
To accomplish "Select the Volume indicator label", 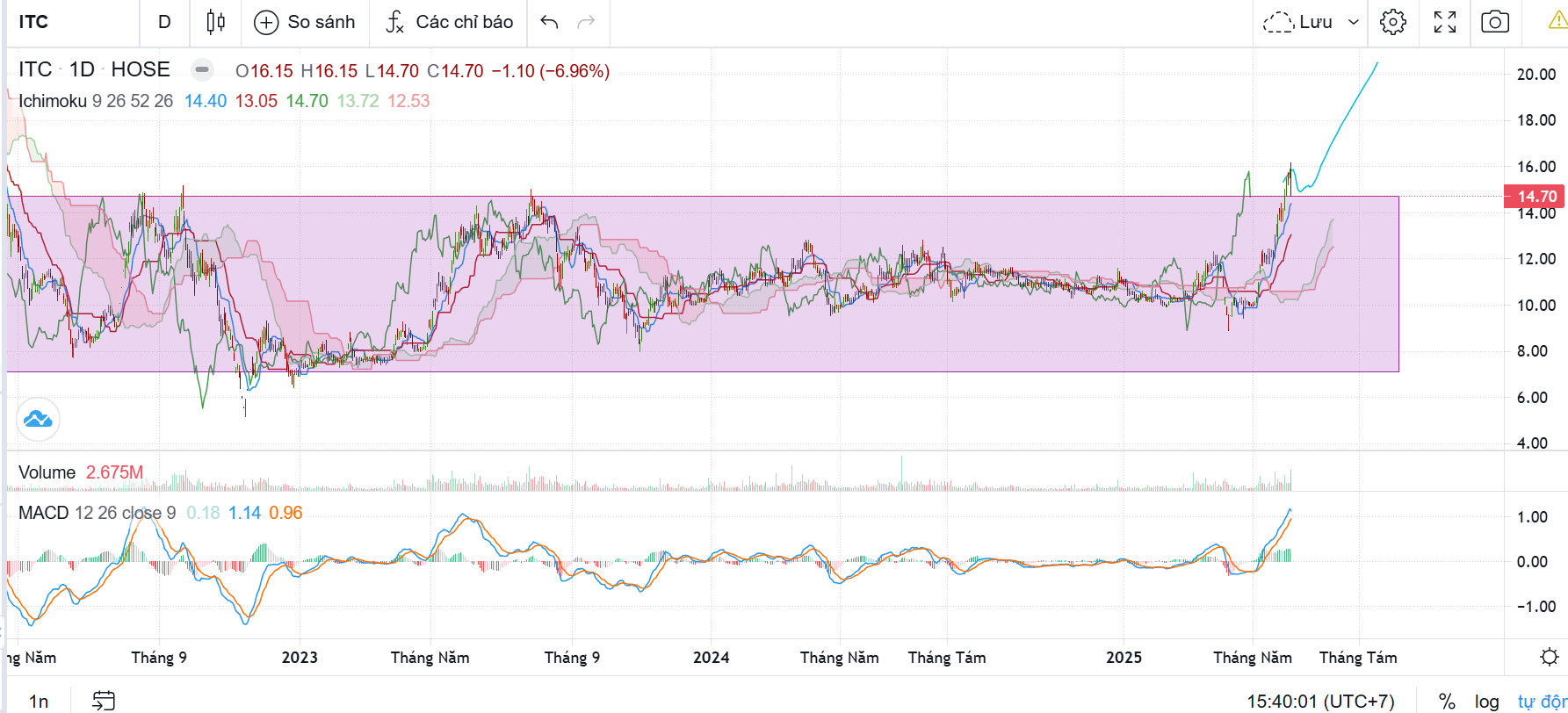I will tap(47, 472).
